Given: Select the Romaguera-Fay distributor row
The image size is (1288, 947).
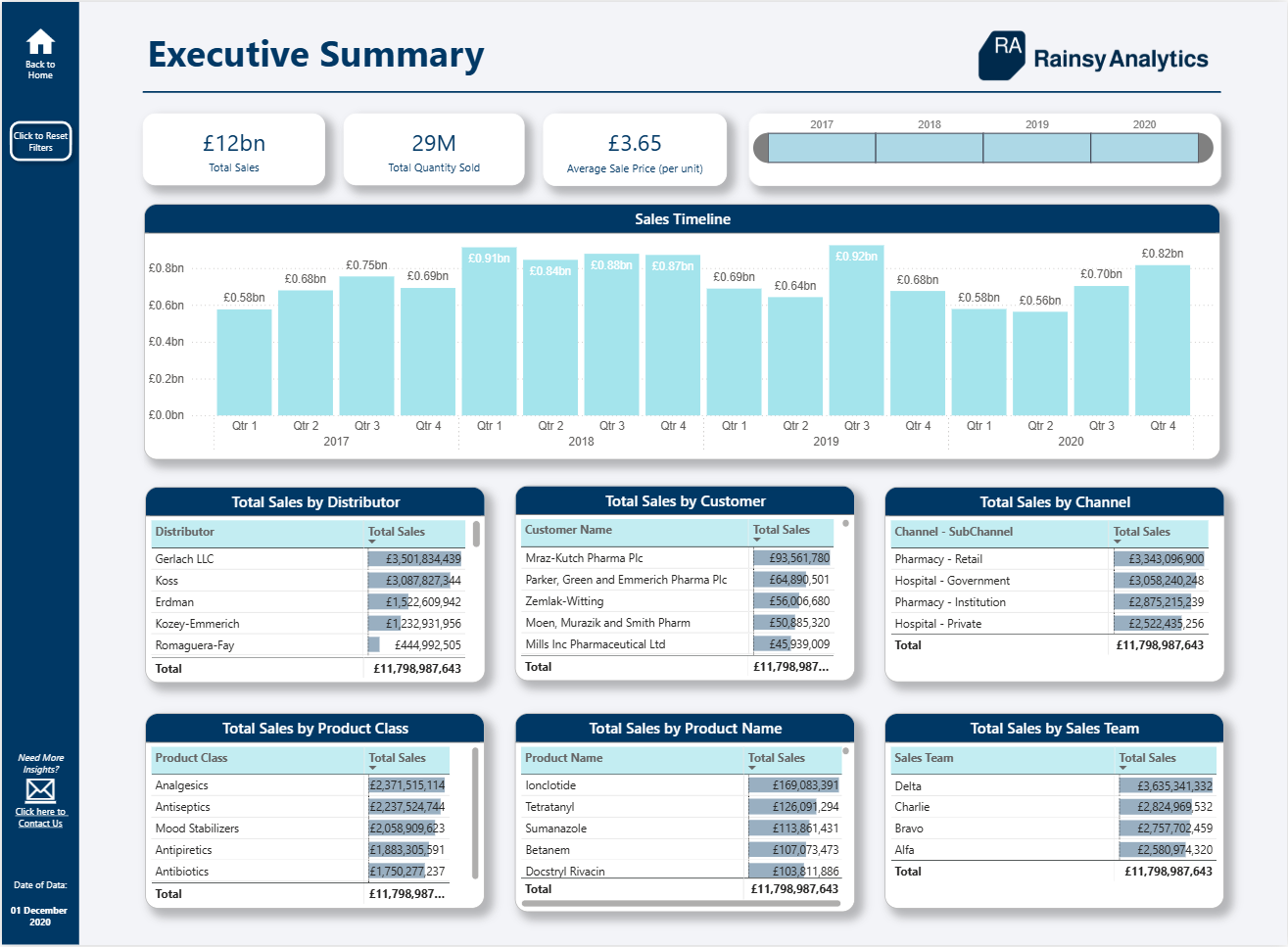Looking at the screenshot, I should [308, 645].
